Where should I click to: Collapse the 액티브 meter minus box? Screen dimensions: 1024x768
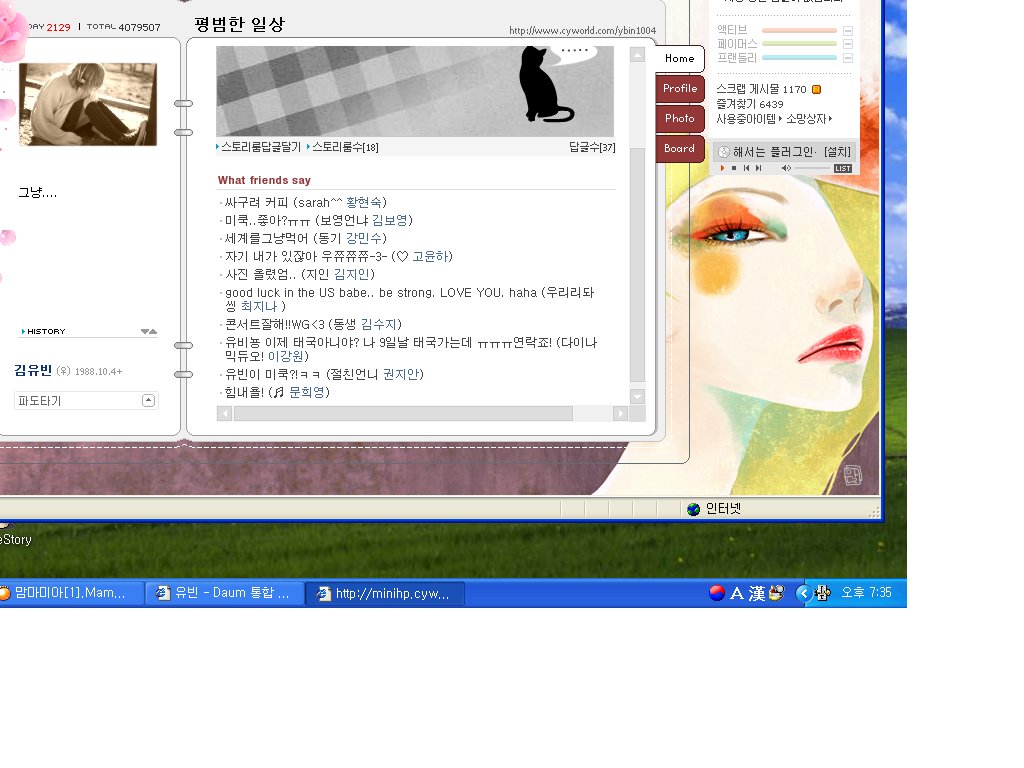[x=848, y=31]
